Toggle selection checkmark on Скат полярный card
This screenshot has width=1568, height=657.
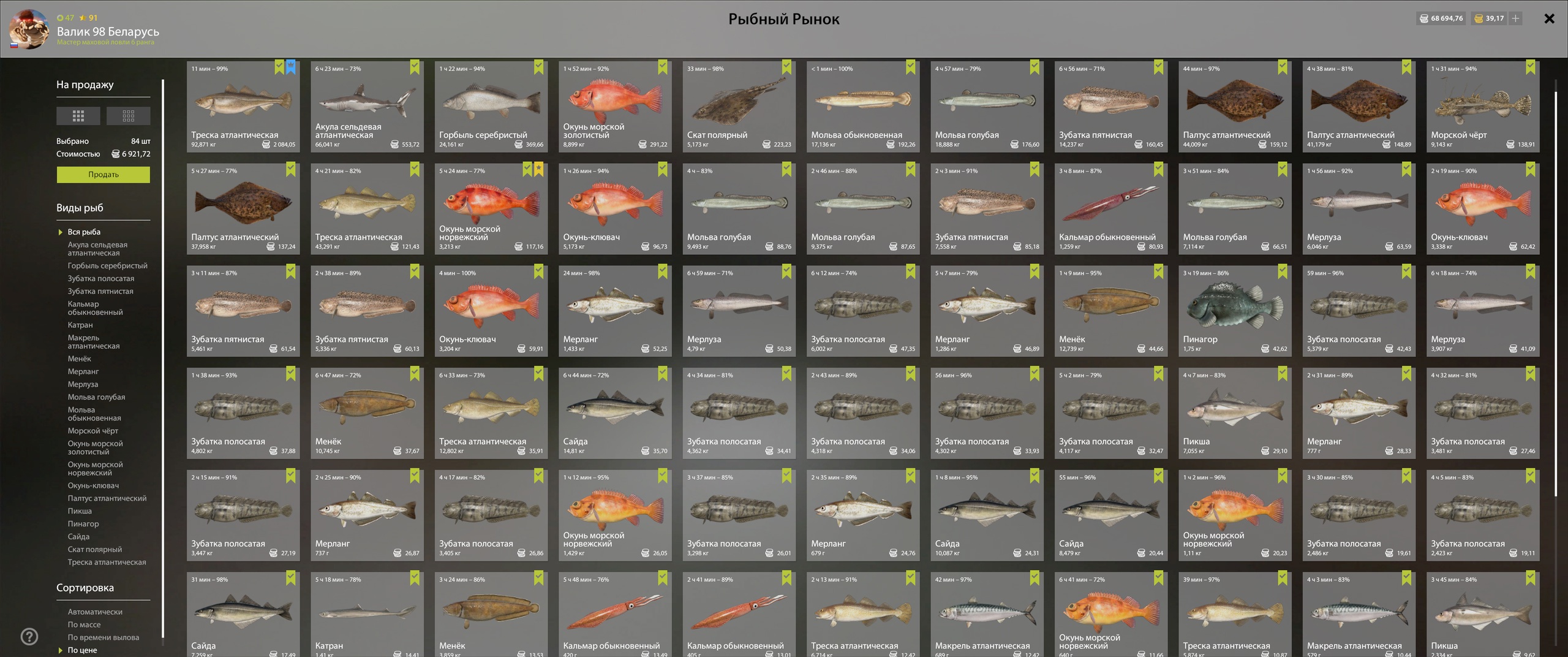[x=786, y=67]
